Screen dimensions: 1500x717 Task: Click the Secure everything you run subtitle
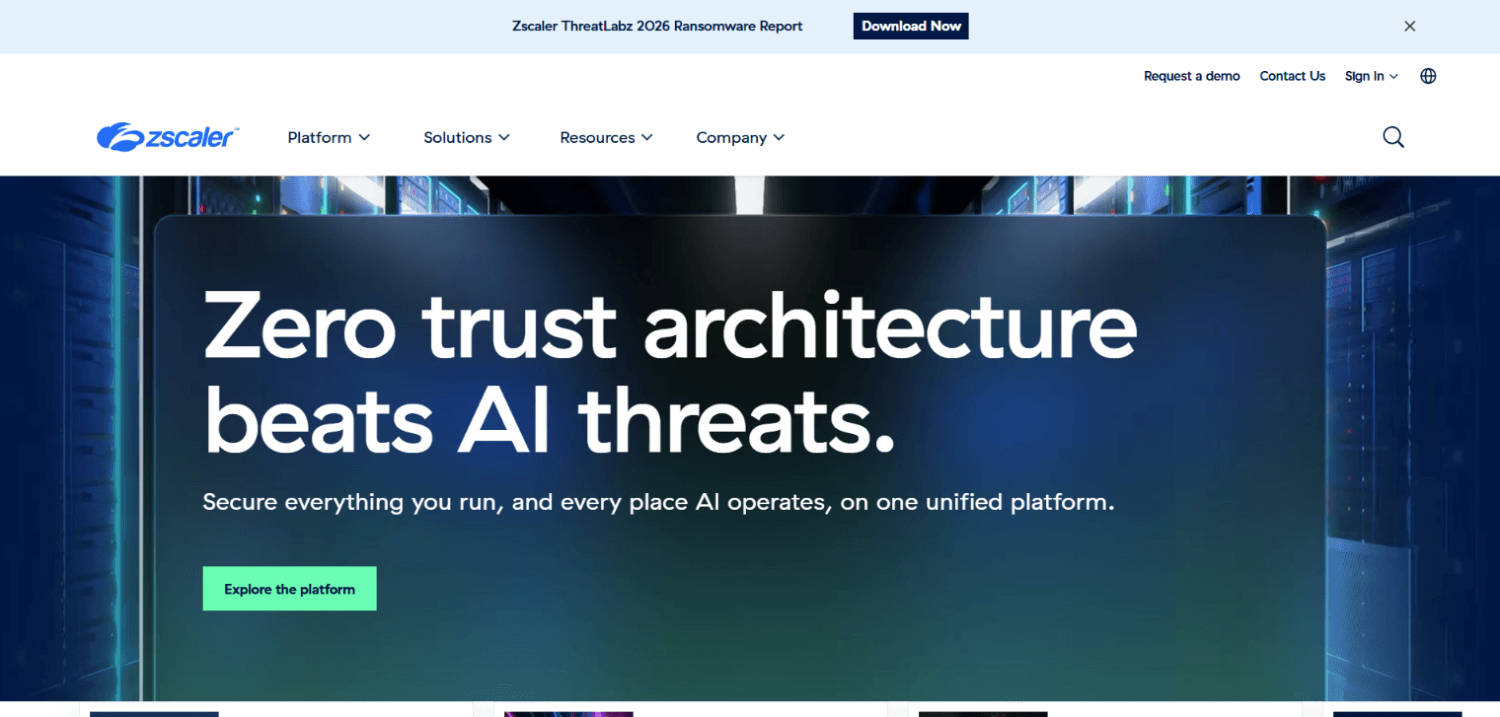pyautogui.click(x=658, y=502)
